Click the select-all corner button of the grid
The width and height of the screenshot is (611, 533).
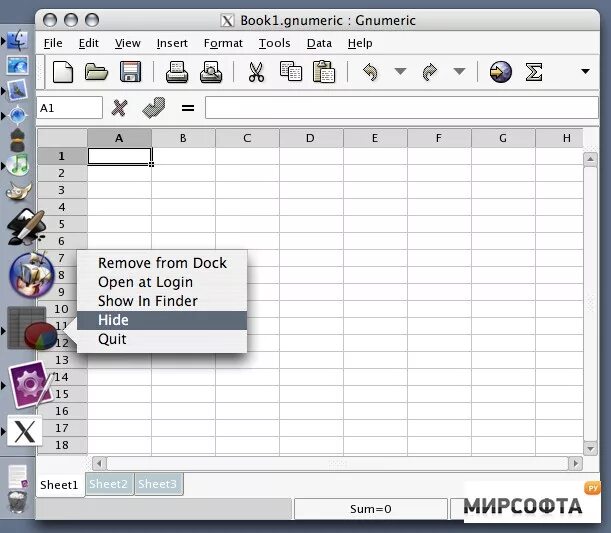pyautogui.click(x=62, y=138)
